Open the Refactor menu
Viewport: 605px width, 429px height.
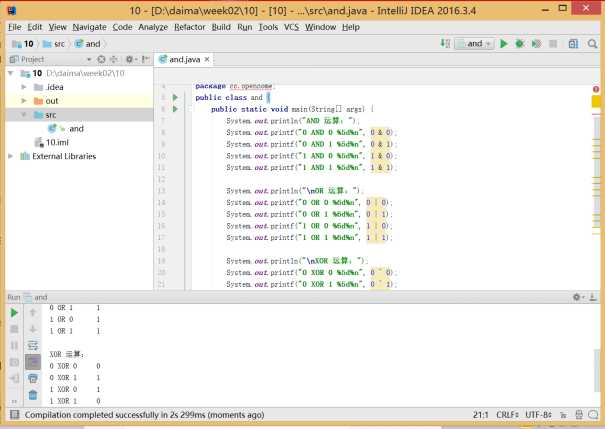pos(189,27)
